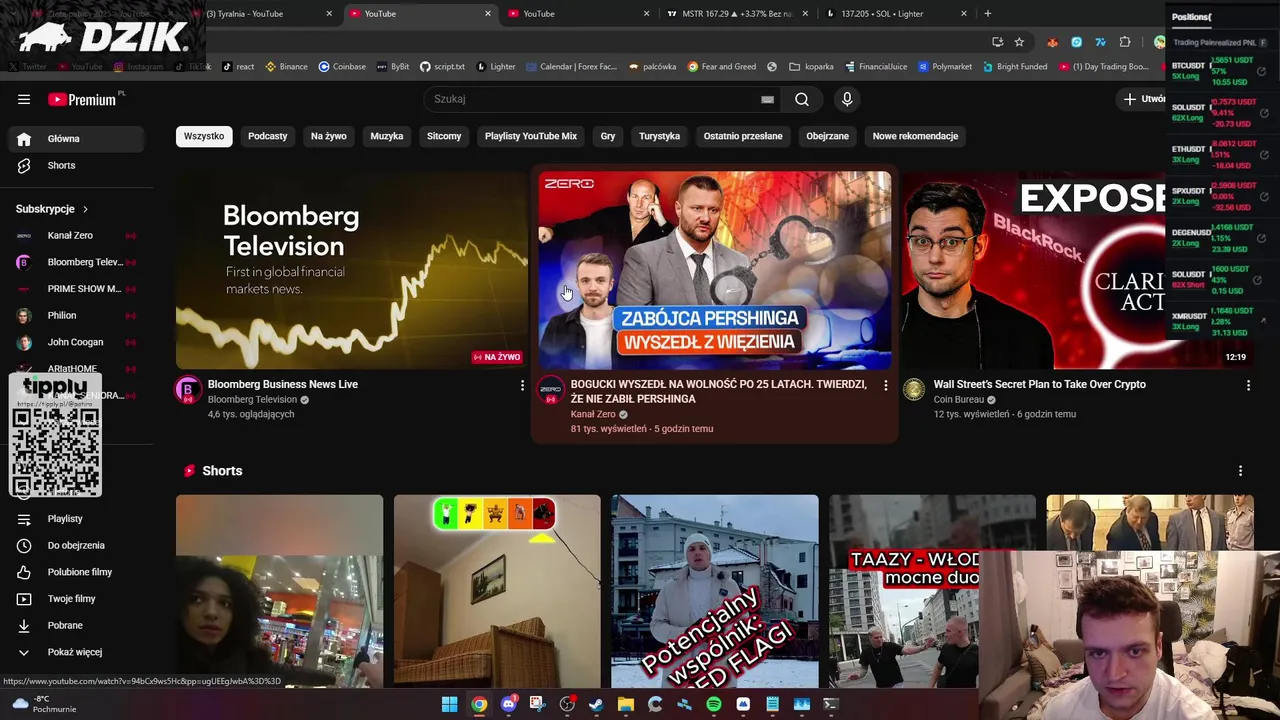The height and width of the screenshot is (720, 1280).
Task: Open File Explorer from the taskbar
Action: tap(625, 704)
